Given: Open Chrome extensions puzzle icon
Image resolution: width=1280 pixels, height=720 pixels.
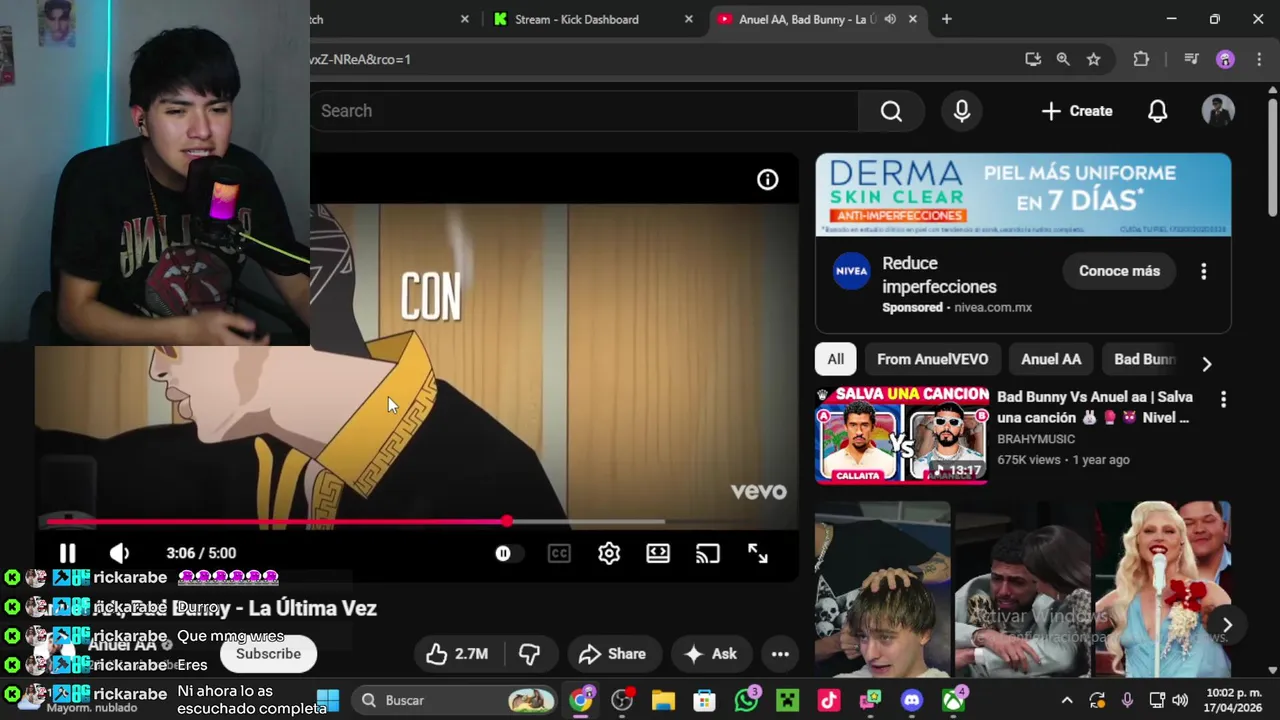Looking at the screenshot, I should [1141, 59].
